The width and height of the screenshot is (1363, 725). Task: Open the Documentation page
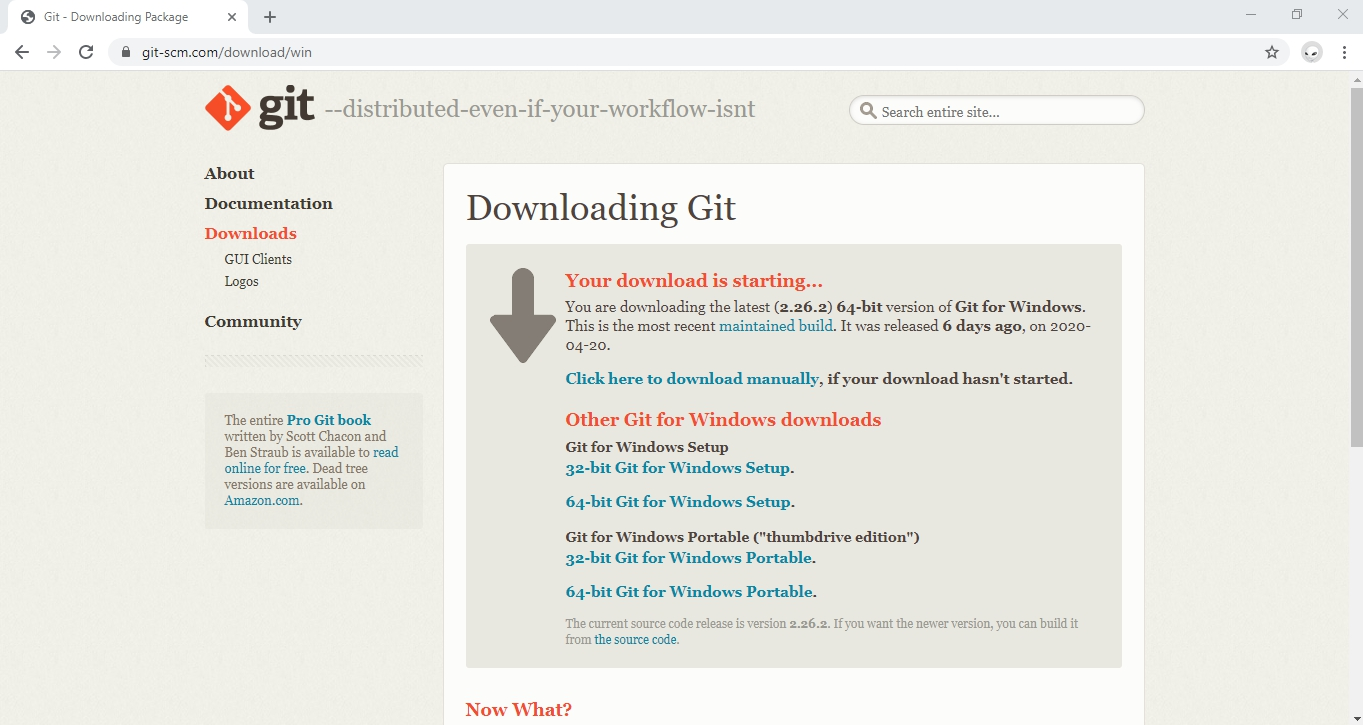pos(268,203)
